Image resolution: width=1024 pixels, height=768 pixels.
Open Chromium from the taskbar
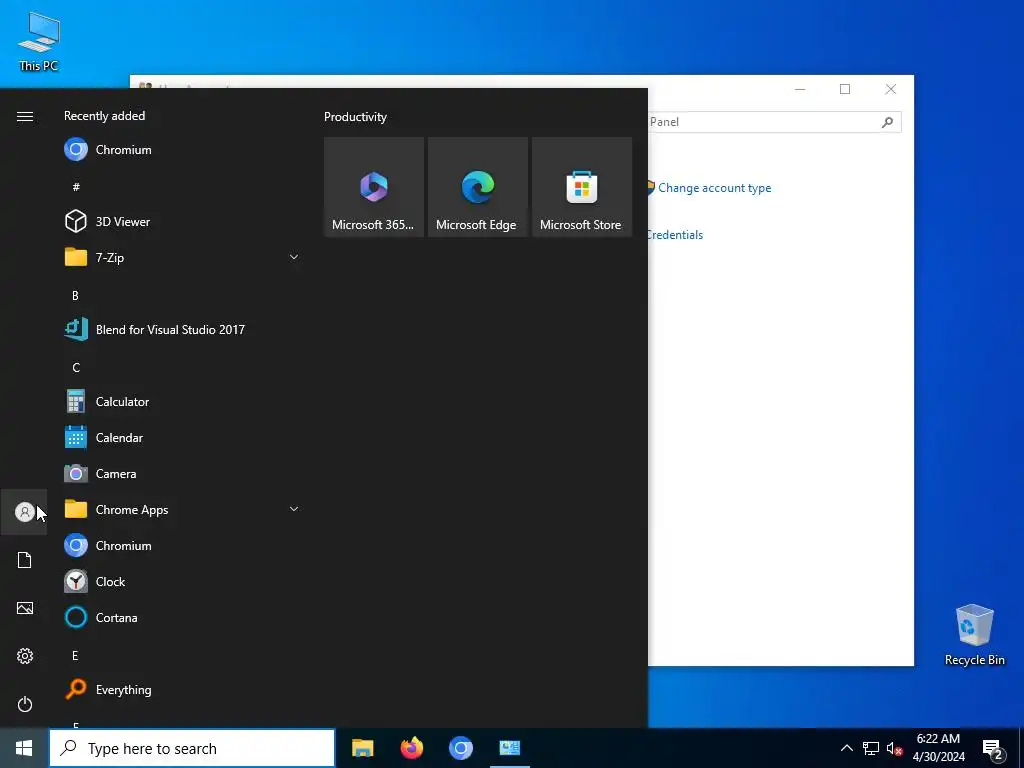pyautogui.click(x=460, y=748)
